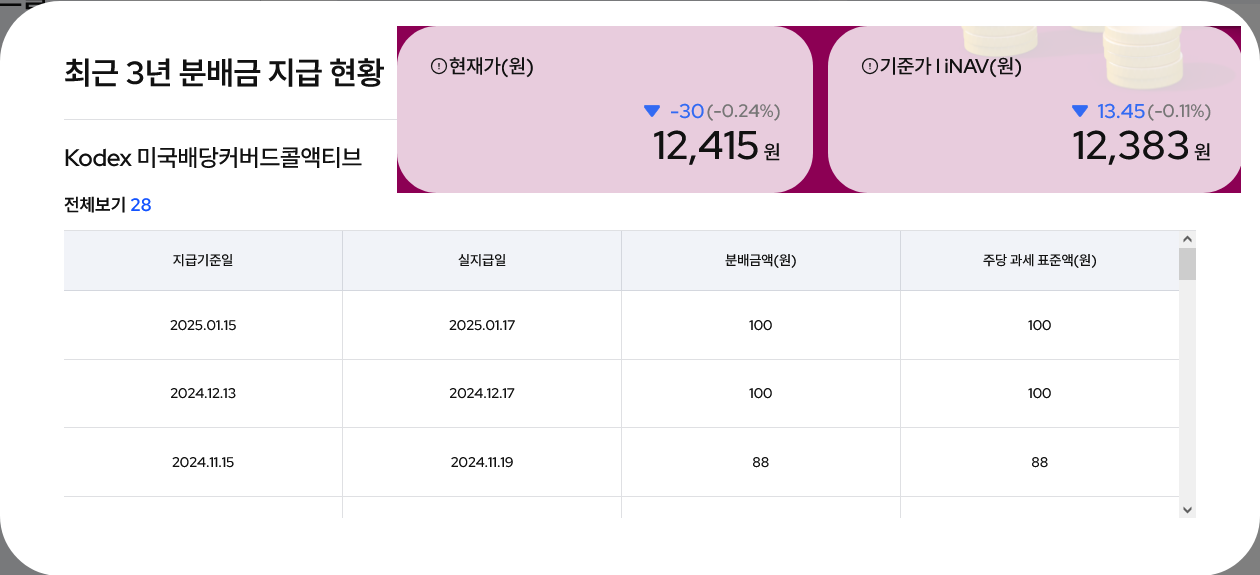Select the 2025.01.15 지급기준일 cell

[203, 325]
